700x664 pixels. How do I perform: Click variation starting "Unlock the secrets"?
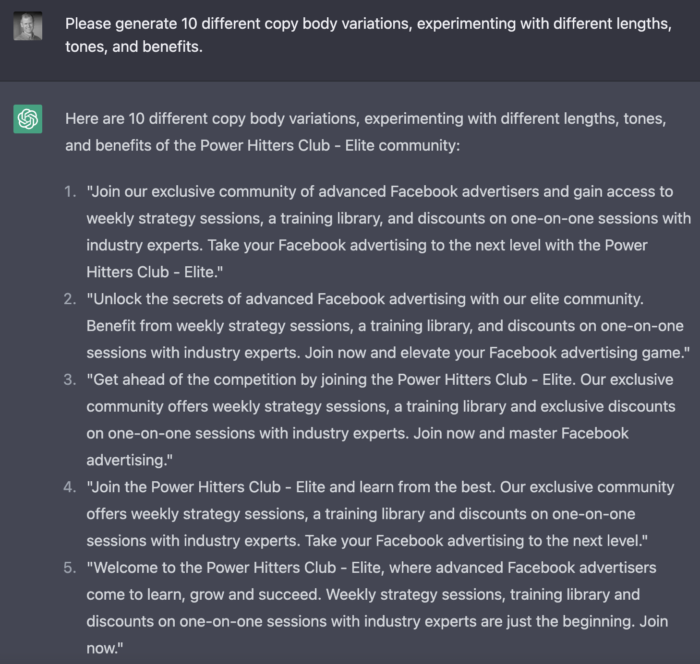(388, 326)
